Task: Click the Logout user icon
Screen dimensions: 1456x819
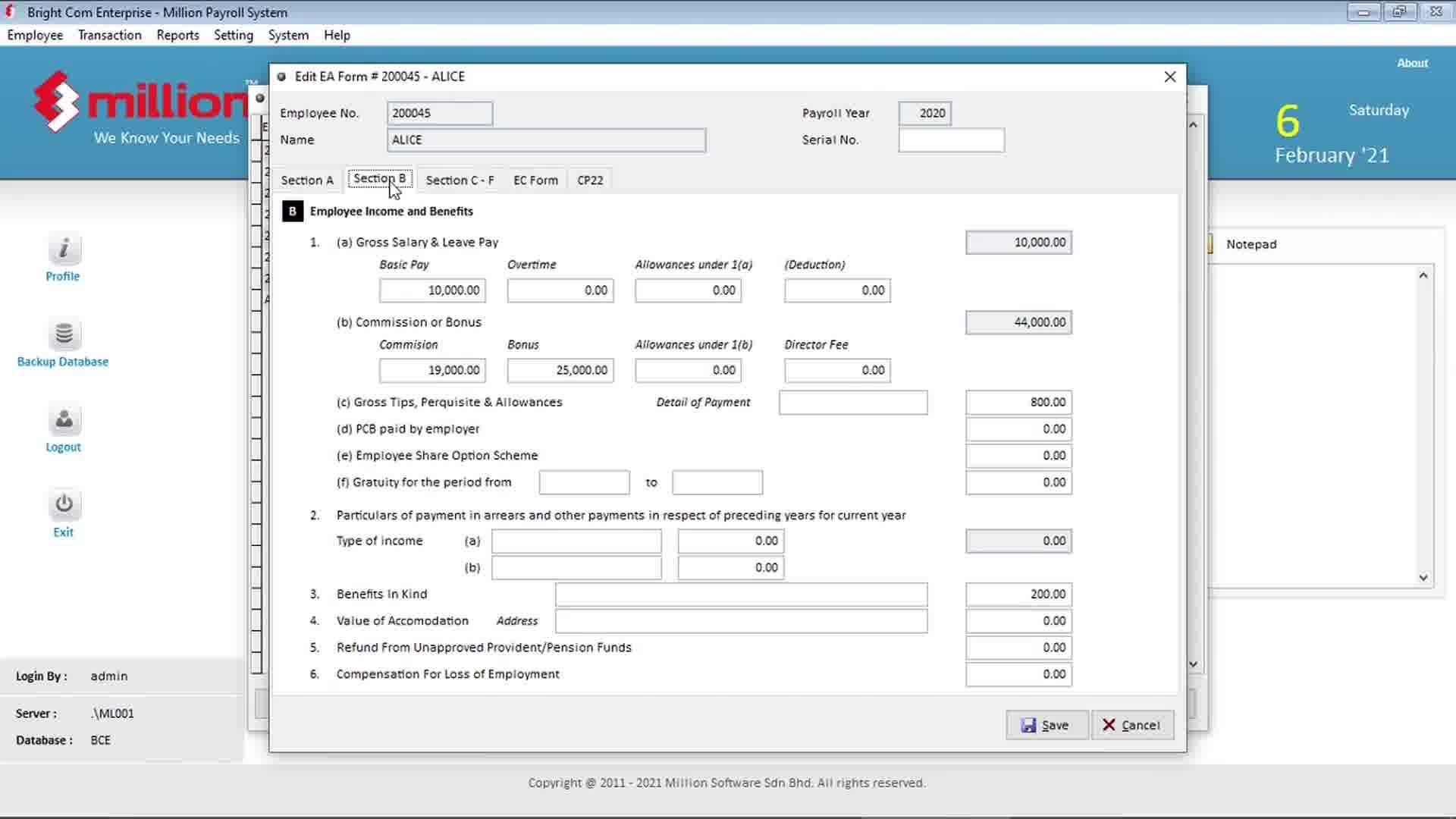Action: click(64, 419)
